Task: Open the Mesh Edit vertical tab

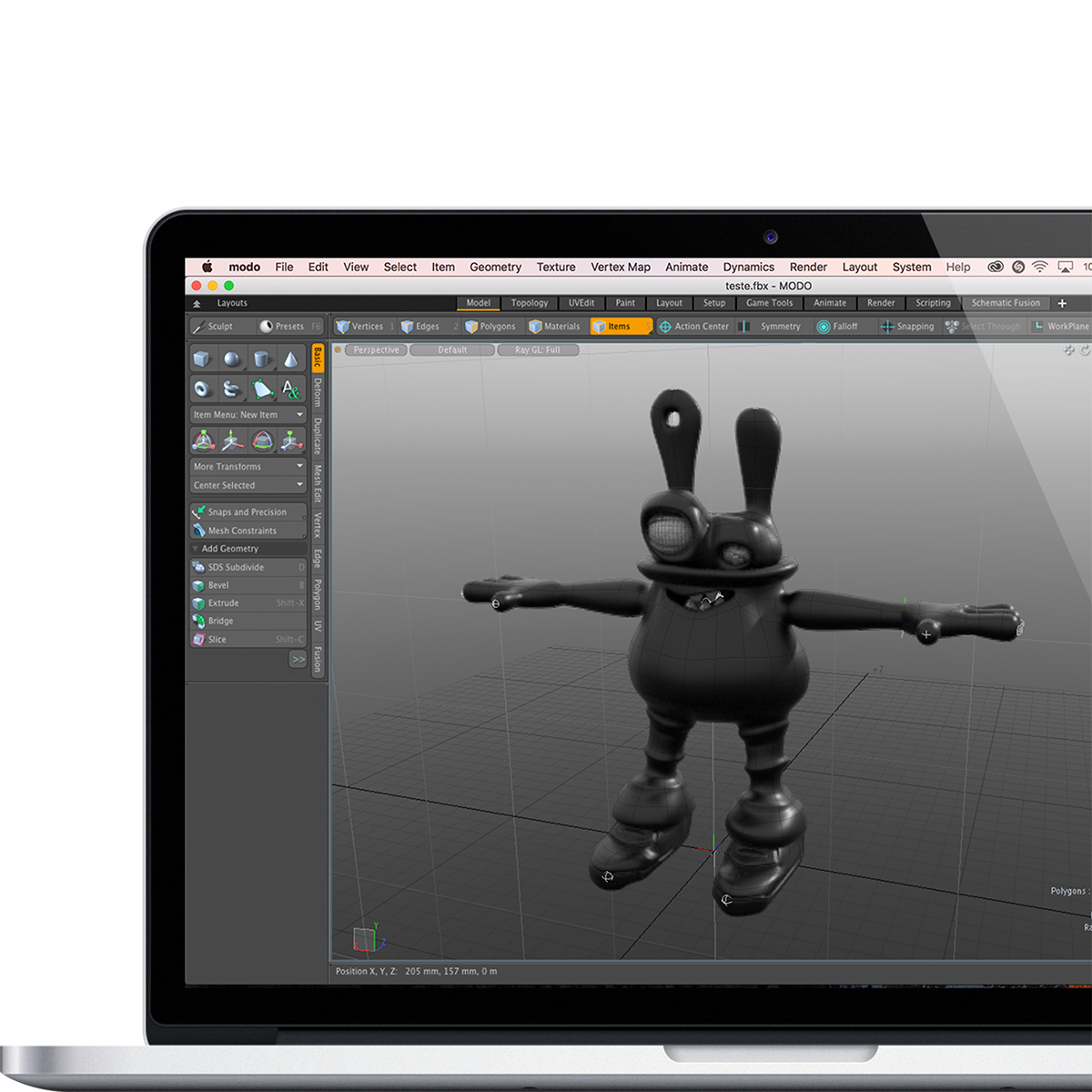Action: [318, 483]
